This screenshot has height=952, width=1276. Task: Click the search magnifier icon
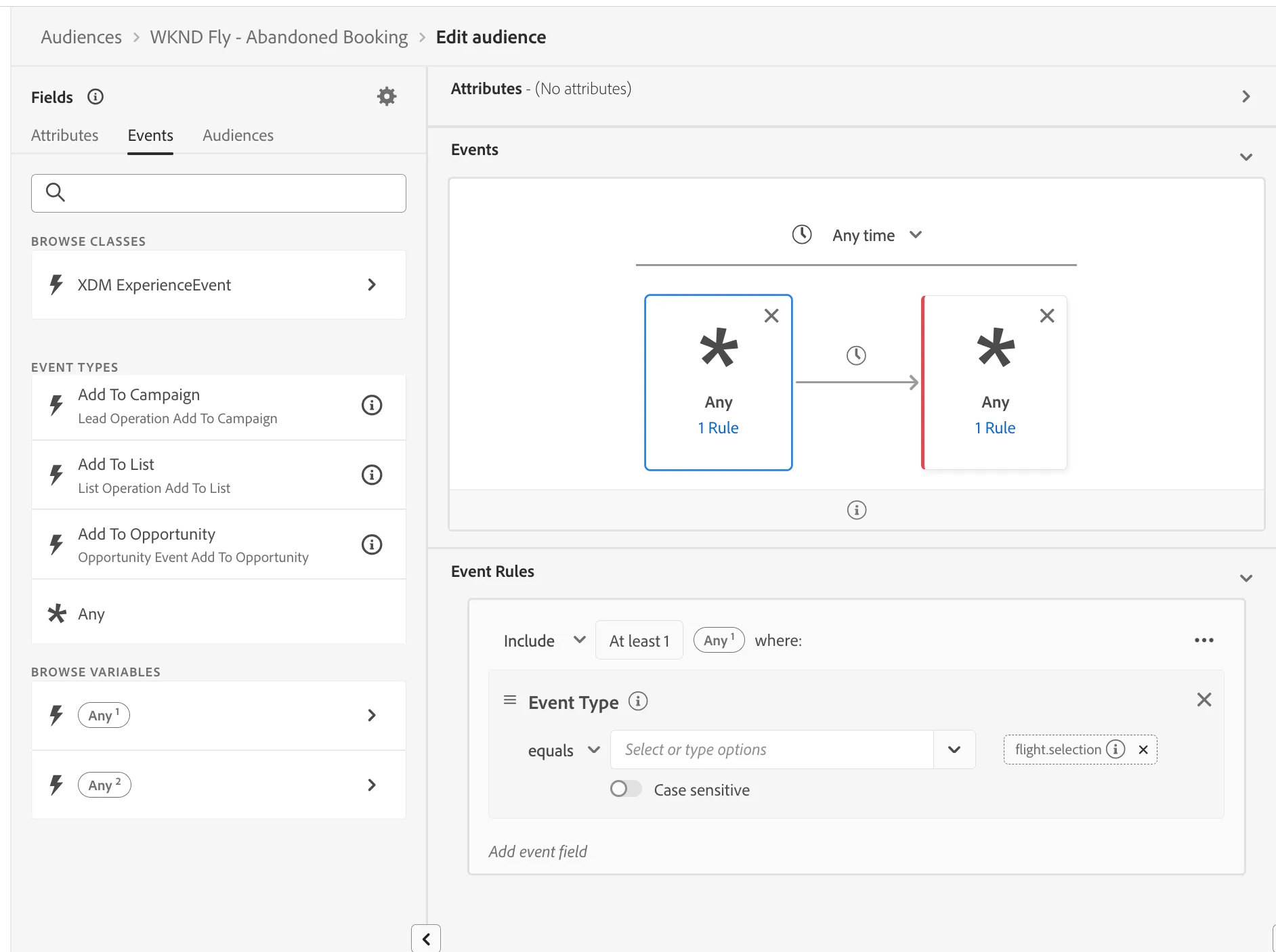coord(56,193)
